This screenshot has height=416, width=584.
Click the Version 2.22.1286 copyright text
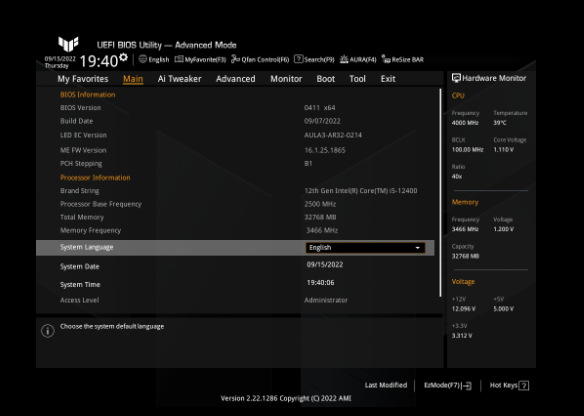point(286,398)
